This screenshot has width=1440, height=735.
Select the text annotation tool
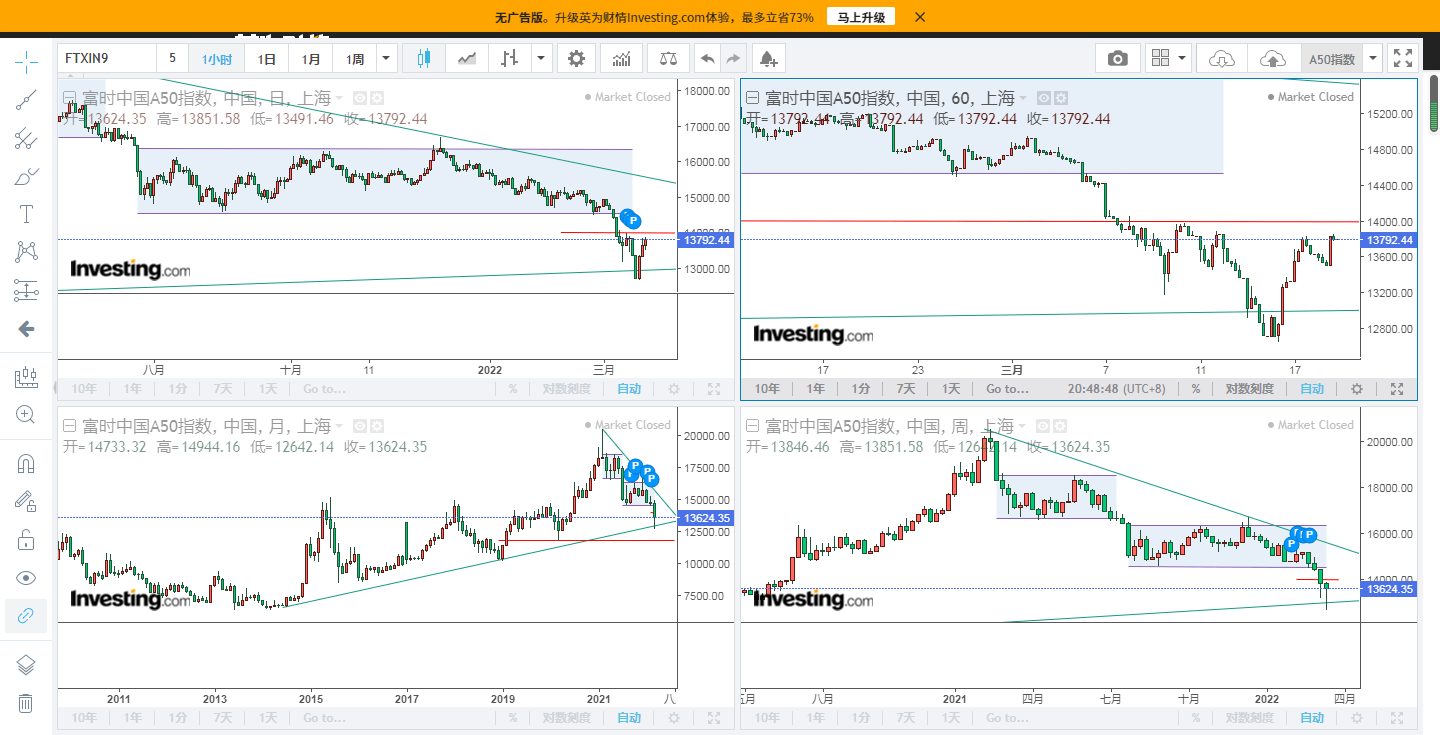point(26,214)
